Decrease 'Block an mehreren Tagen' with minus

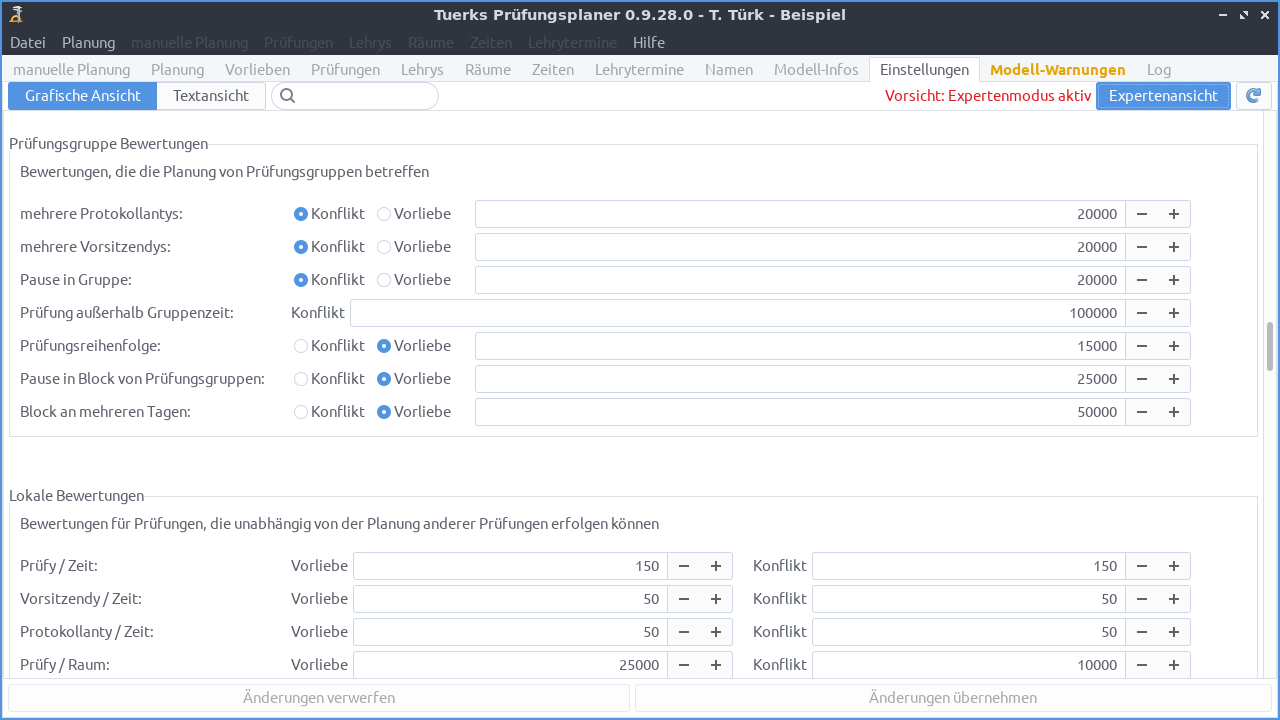pyautogui.click(x=1142, y=411)
